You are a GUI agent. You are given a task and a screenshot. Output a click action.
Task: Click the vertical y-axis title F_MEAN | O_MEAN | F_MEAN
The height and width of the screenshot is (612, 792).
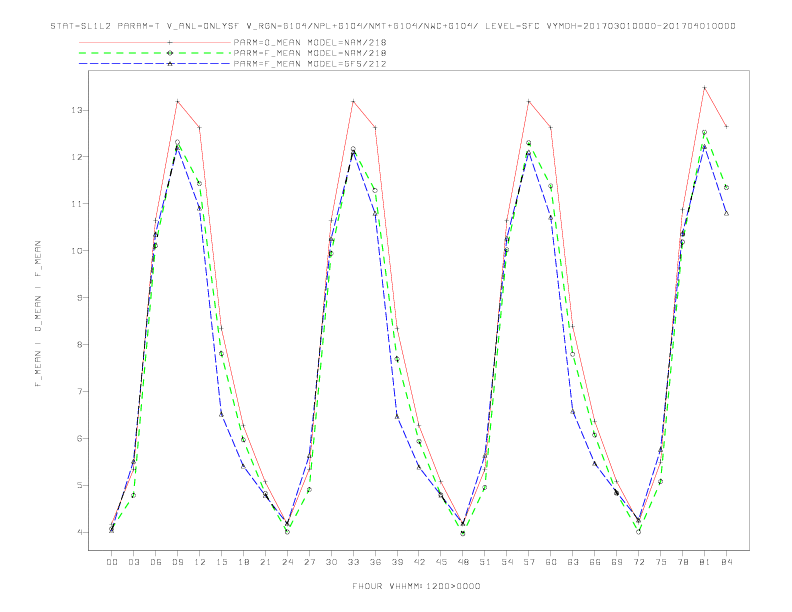[x=38, y=314]
